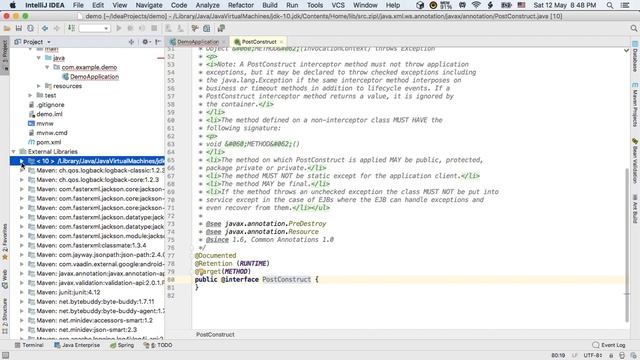
Task: Expand the resources folder
Action: [x=39, y=86]
